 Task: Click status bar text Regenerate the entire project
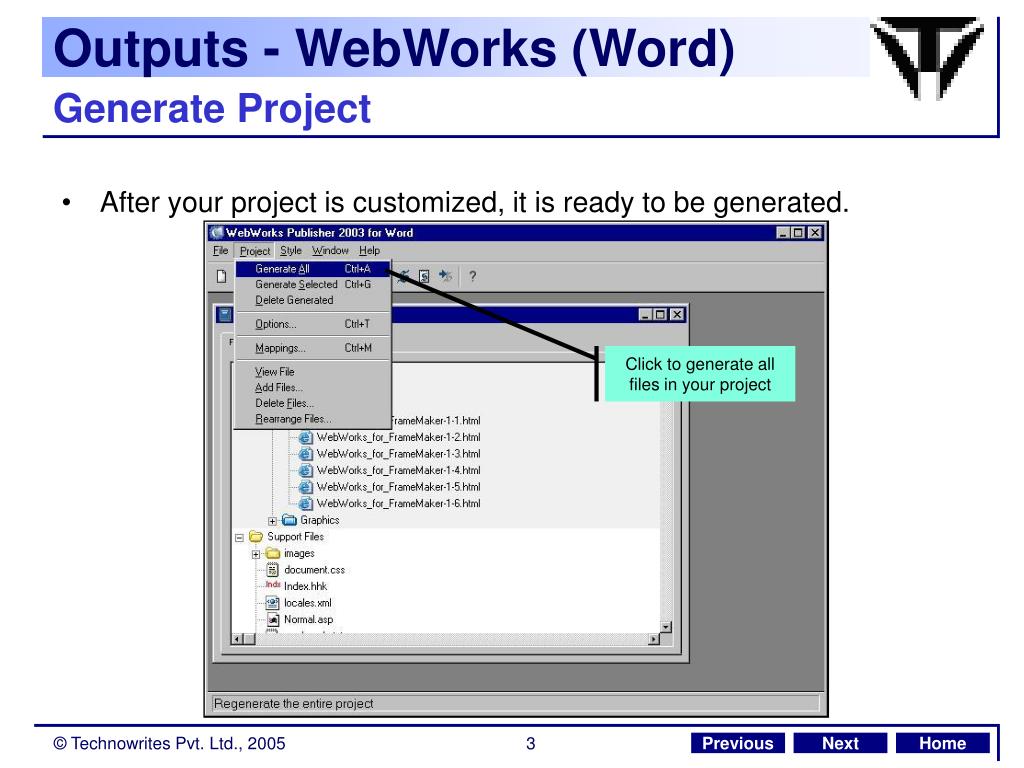click(x=293, y=703)
